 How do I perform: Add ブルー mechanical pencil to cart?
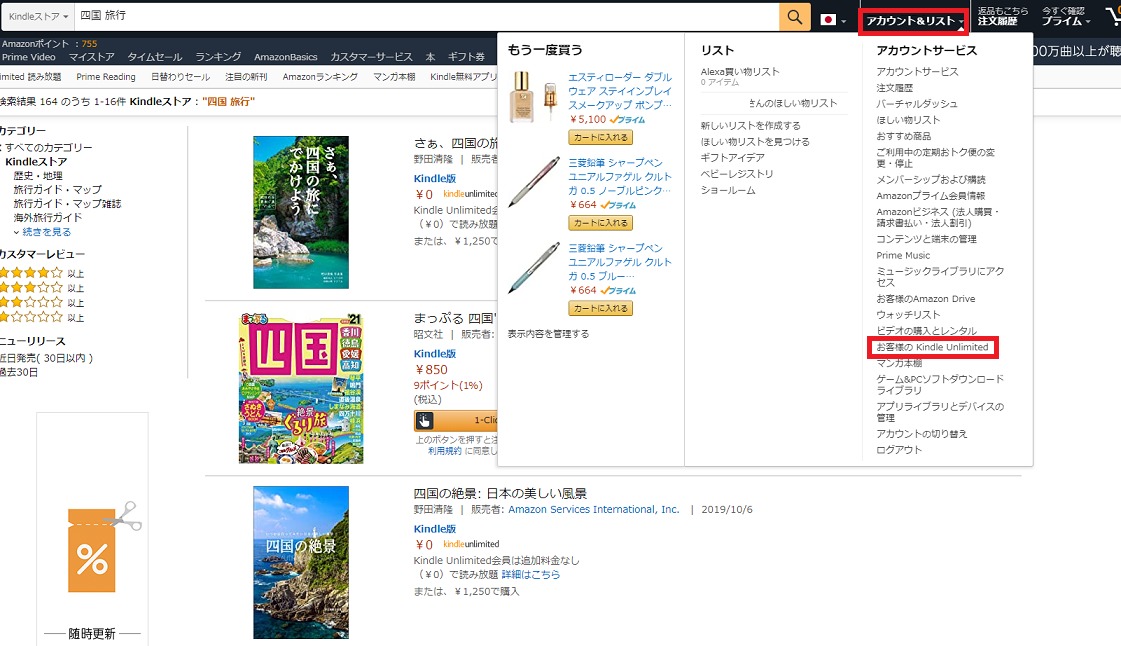point(601,308)
